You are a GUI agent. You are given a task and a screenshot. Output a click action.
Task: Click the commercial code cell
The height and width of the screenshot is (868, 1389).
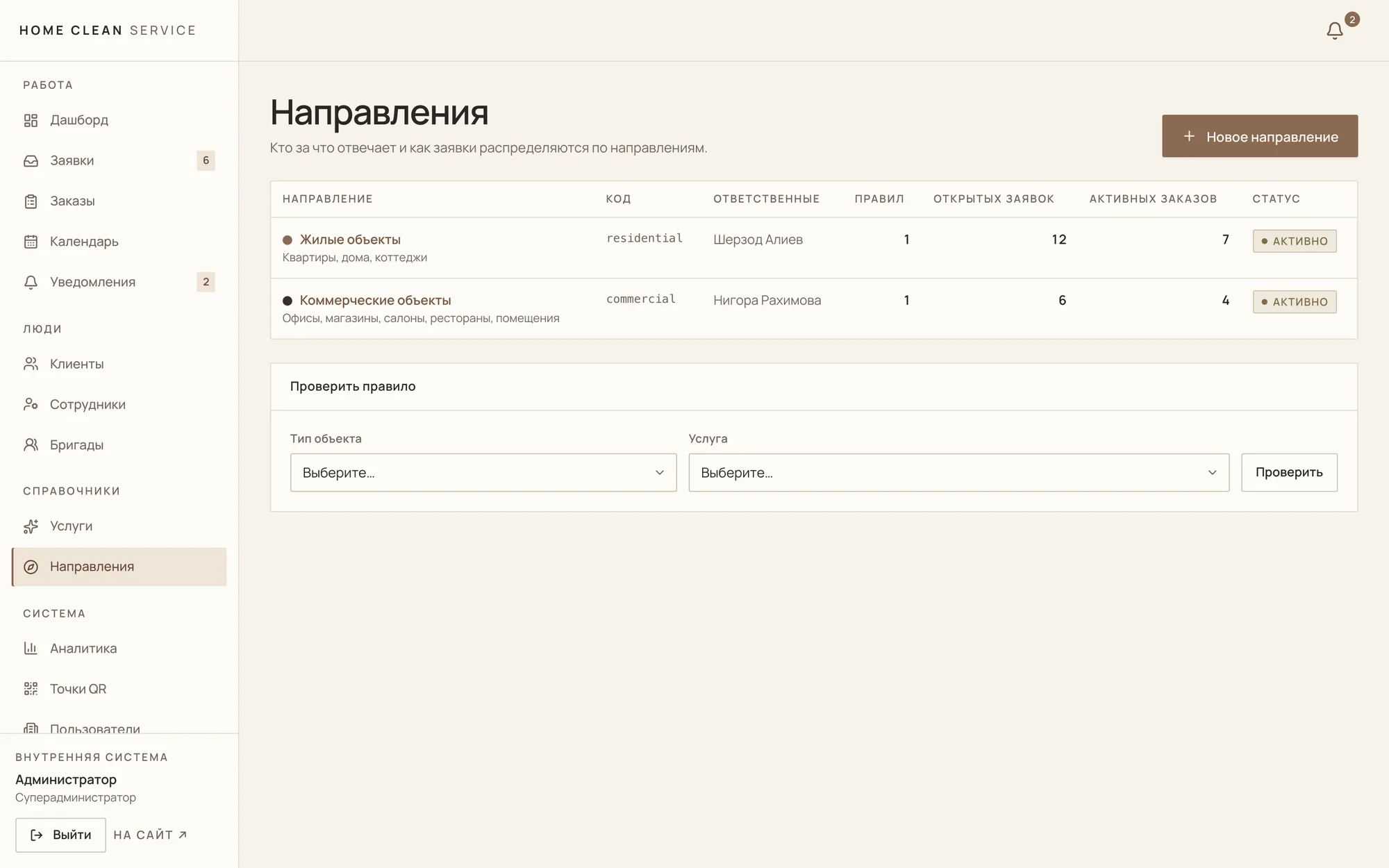pyautogui.click(x=641, y=299)
